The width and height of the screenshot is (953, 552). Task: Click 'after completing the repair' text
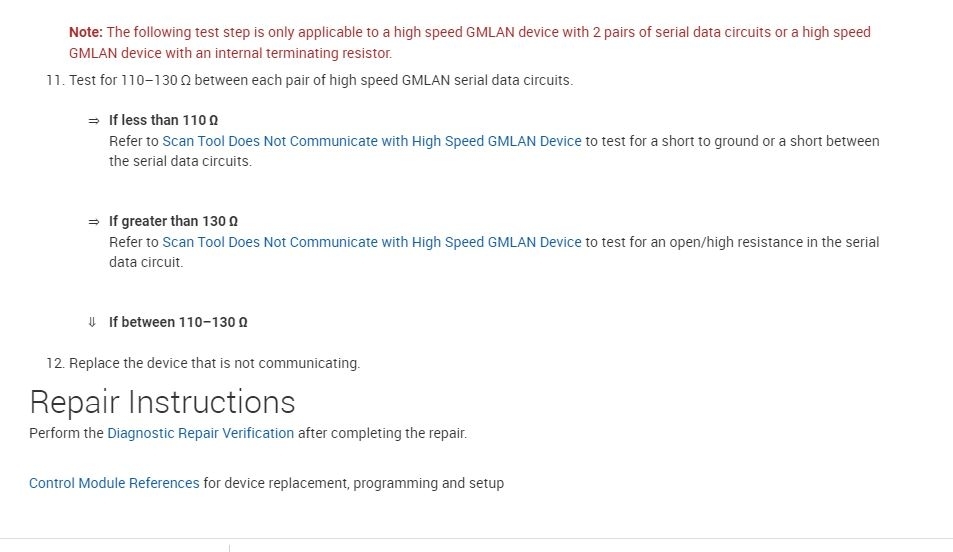point(382,433)
